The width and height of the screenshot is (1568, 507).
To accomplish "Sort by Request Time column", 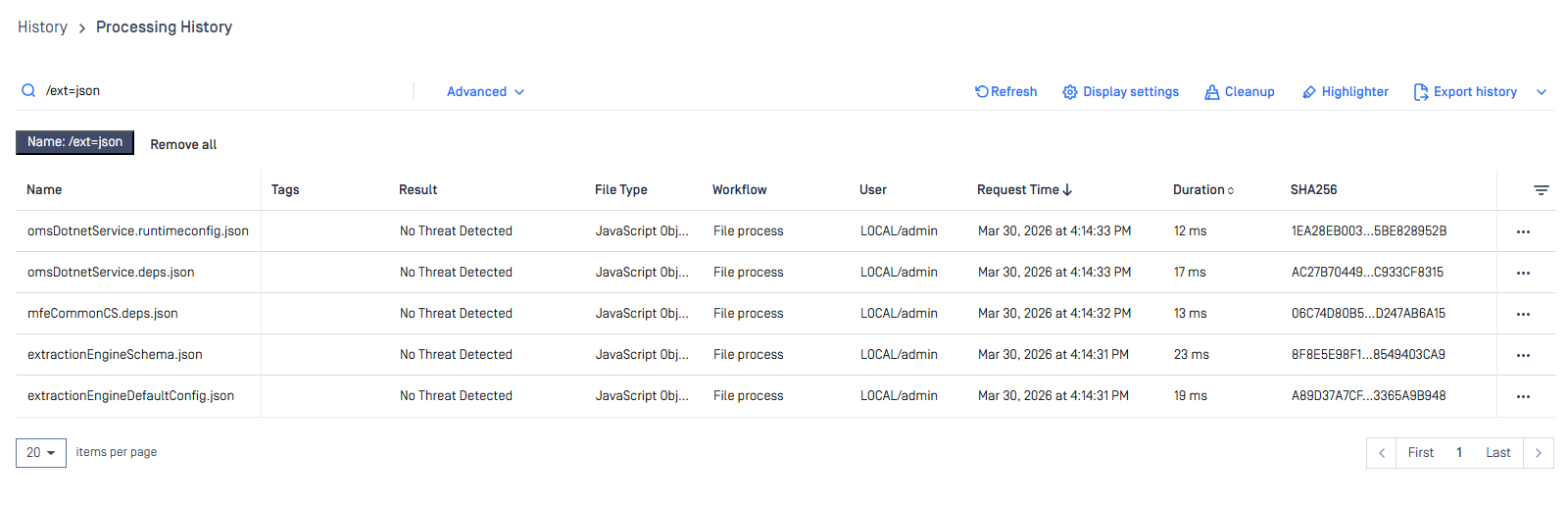I will (x=1024, y=190).
